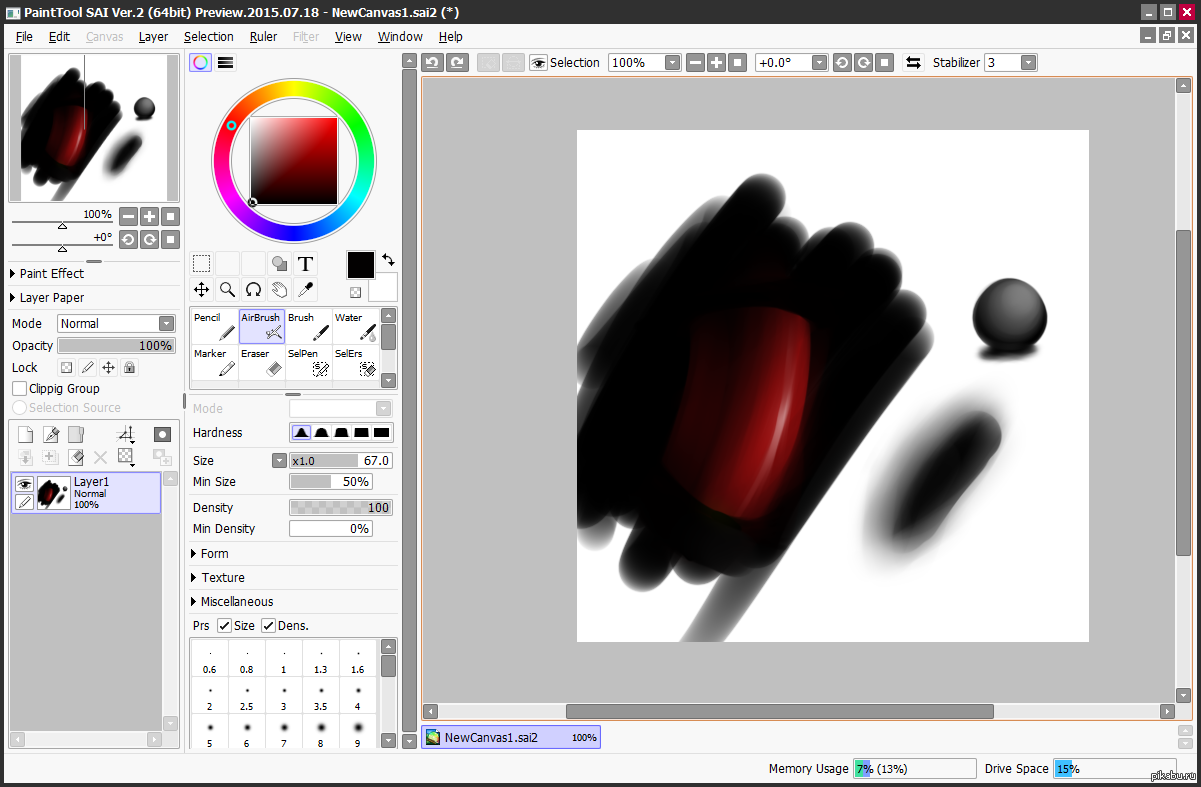Create a new folder layer

coord(76,434)
